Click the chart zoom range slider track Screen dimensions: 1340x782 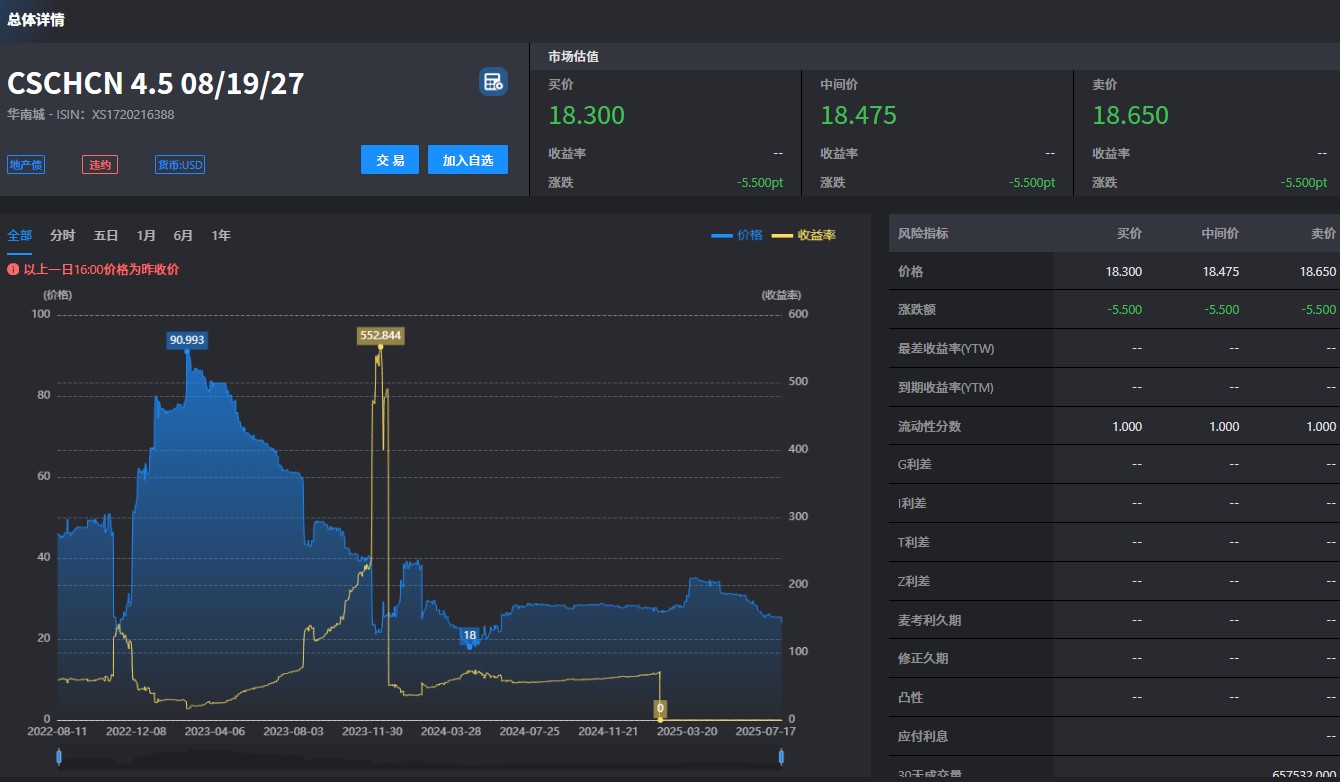[x=420, y=758]
